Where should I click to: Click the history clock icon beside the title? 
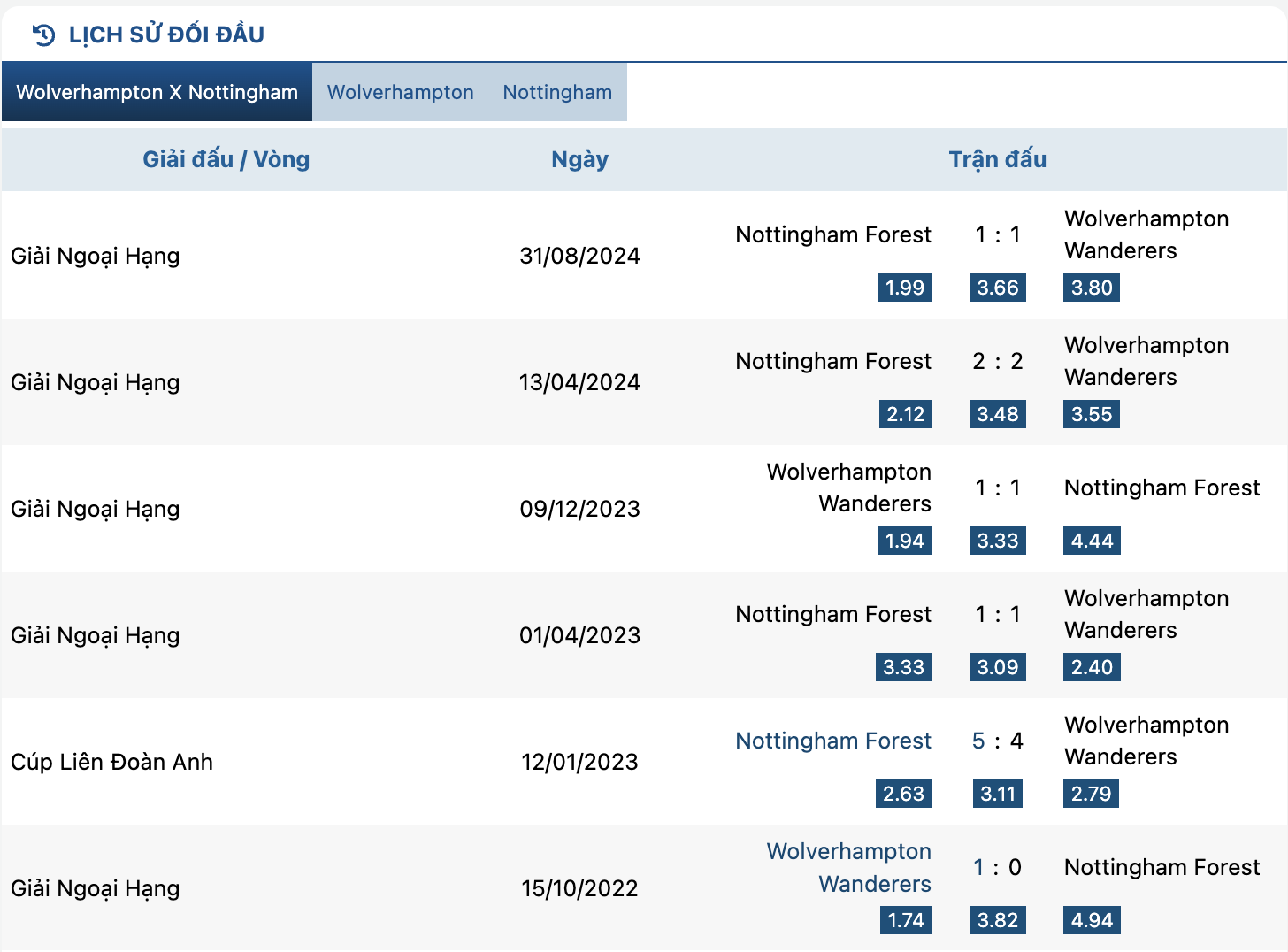(43, 35)
